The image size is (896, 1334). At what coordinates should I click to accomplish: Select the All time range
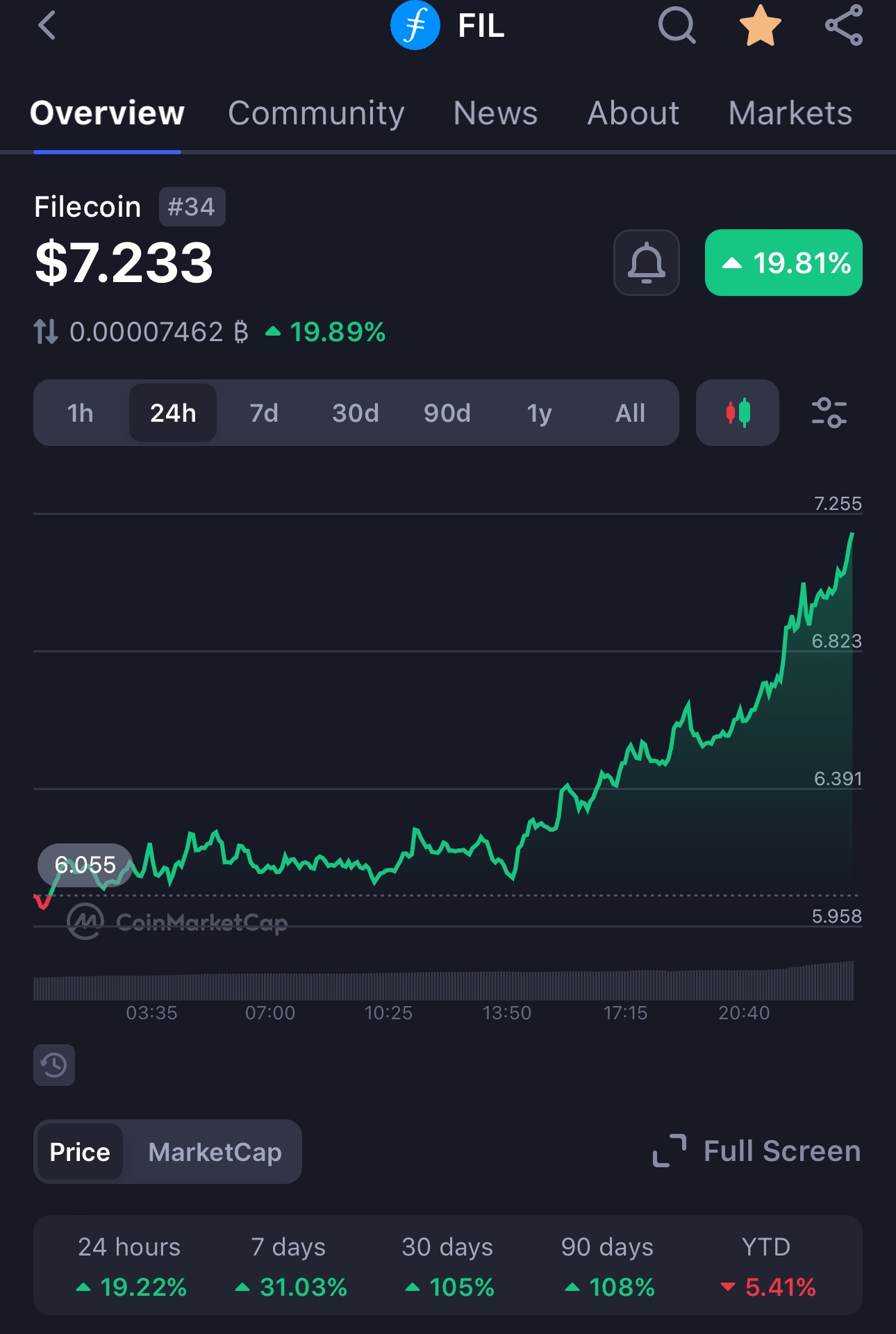pos(630,413)
